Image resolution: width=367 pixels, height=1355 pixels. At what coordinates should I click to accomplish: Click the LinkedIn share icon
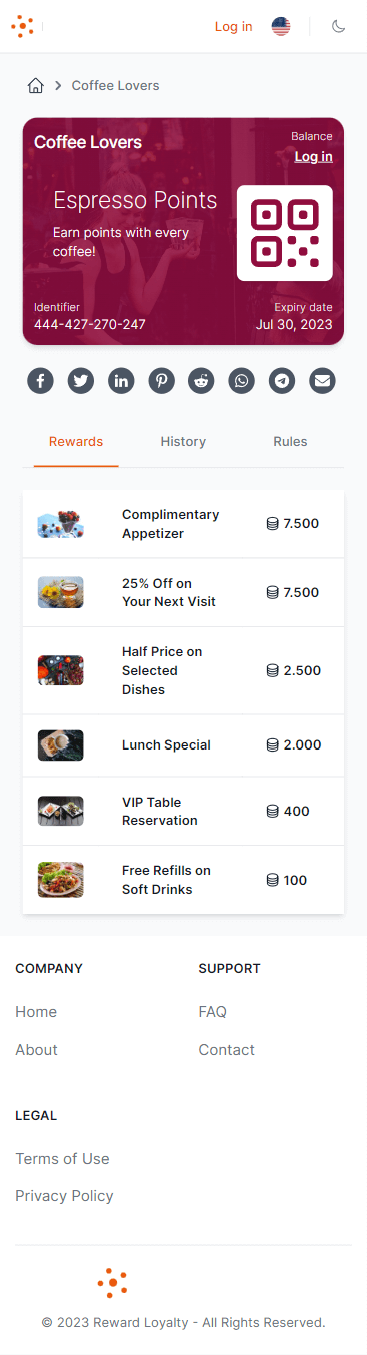(x=121, y=381)
